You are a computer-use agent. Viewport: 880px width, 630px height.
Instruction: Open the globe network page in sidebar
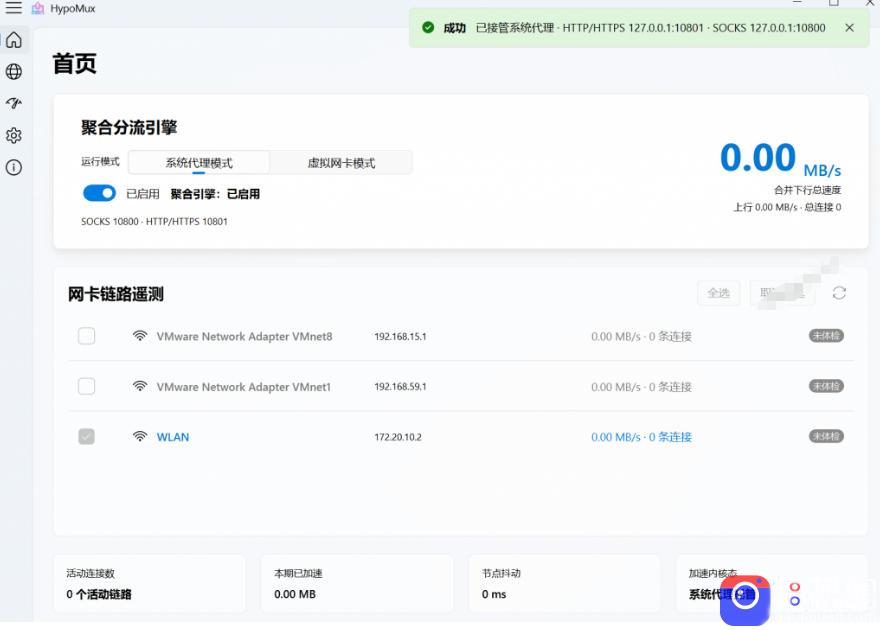coord(14,72)
